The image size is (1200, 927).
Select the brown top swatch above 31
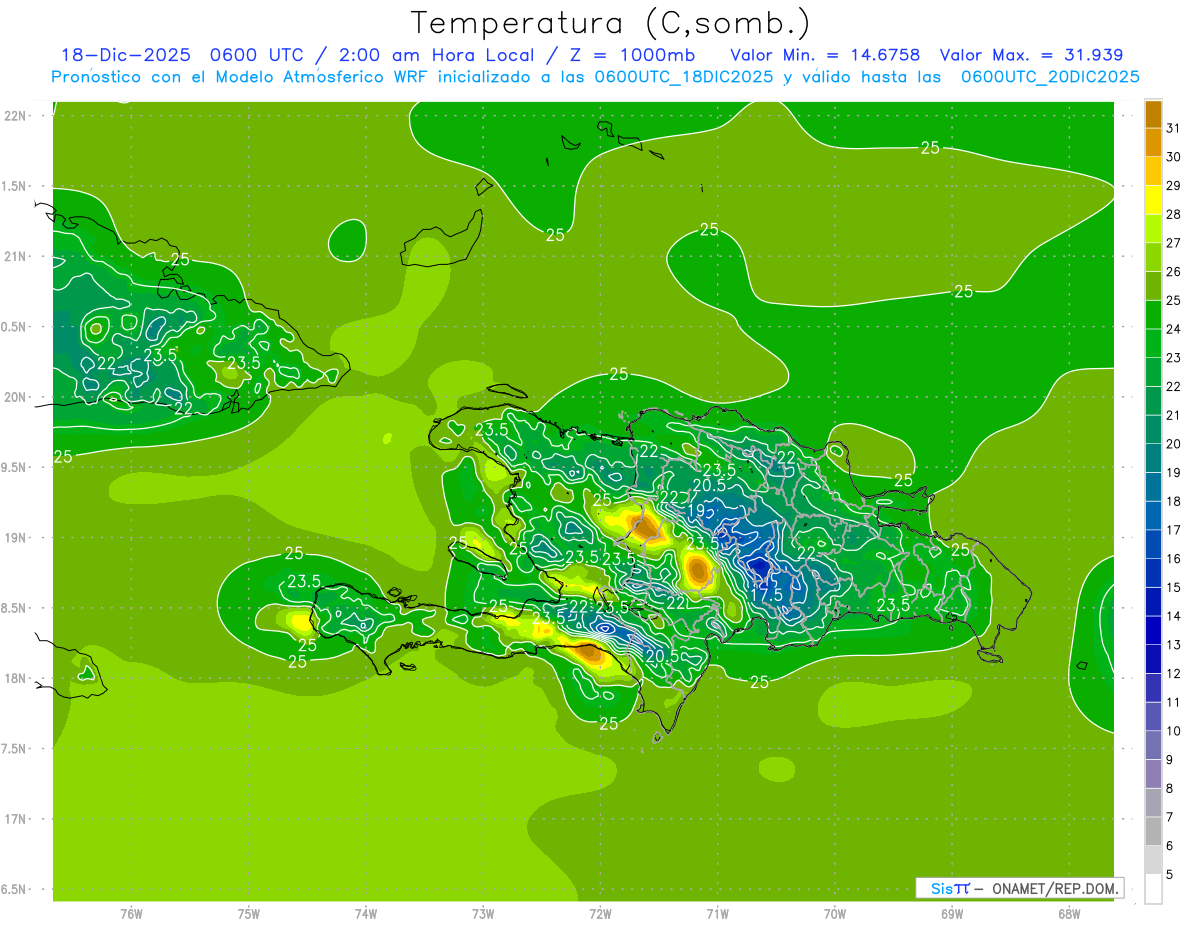point(1153,114)
